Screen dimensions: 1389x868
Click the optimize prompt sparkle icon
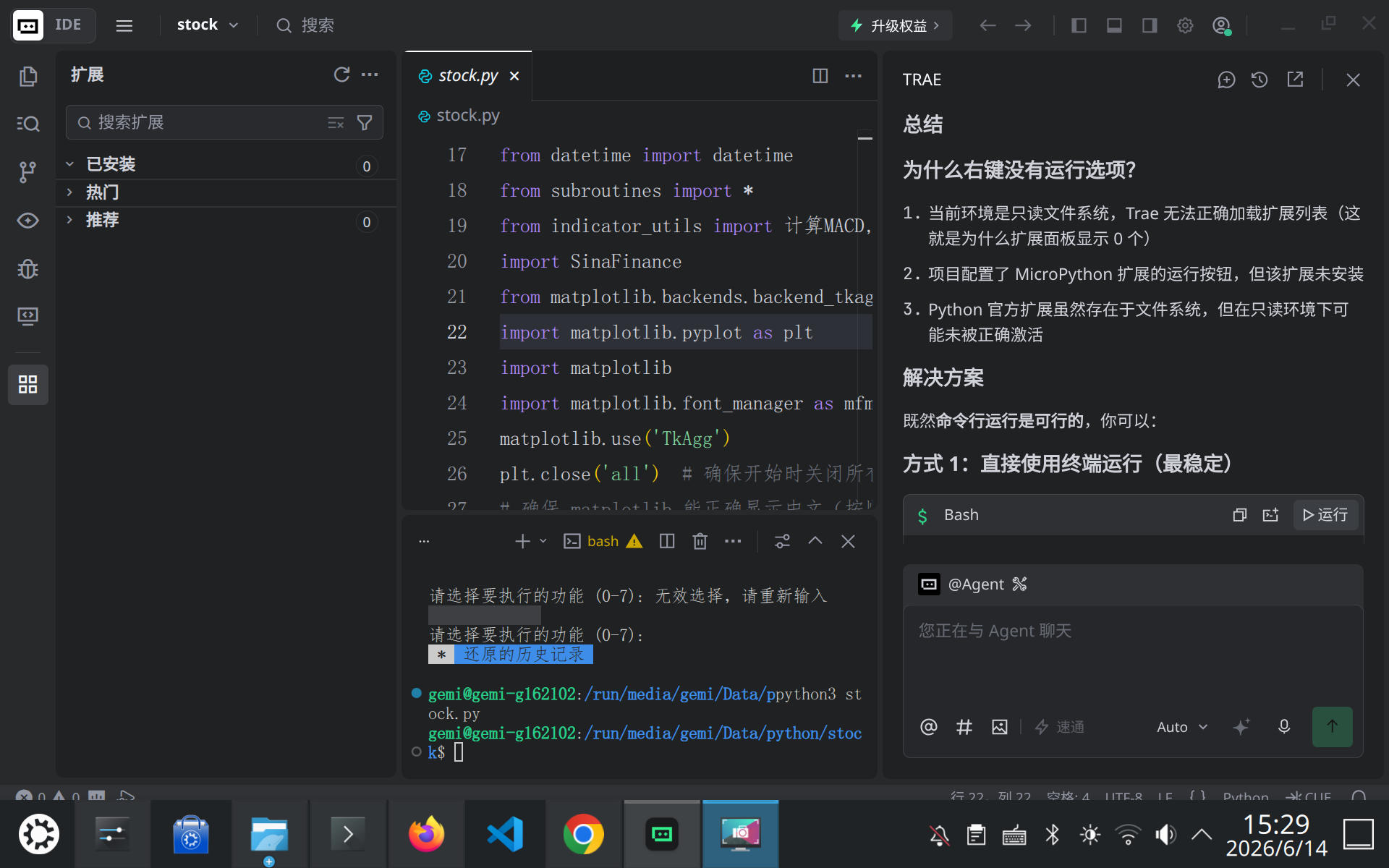point(1241,727)
